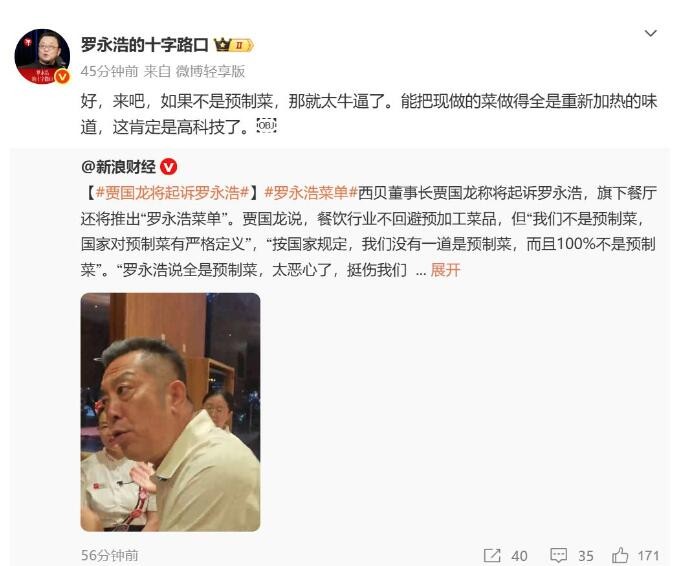Open @新浪财经 account link
674x566 pixels.
click(118, 167)
